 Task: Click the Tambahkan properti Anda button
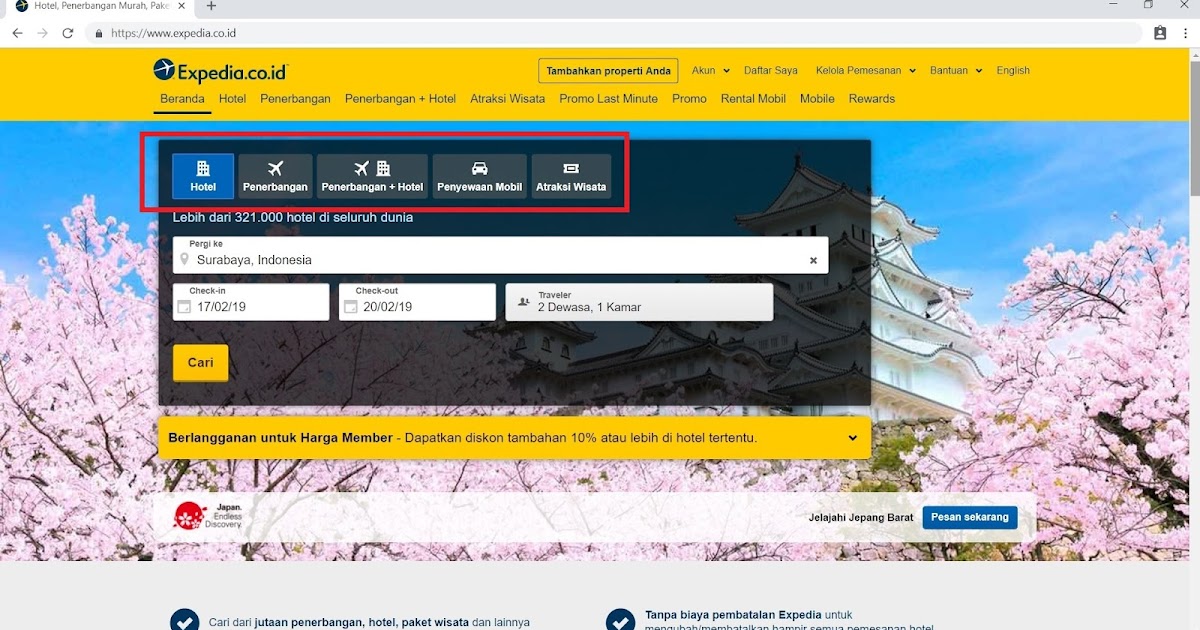click(608, 71)
